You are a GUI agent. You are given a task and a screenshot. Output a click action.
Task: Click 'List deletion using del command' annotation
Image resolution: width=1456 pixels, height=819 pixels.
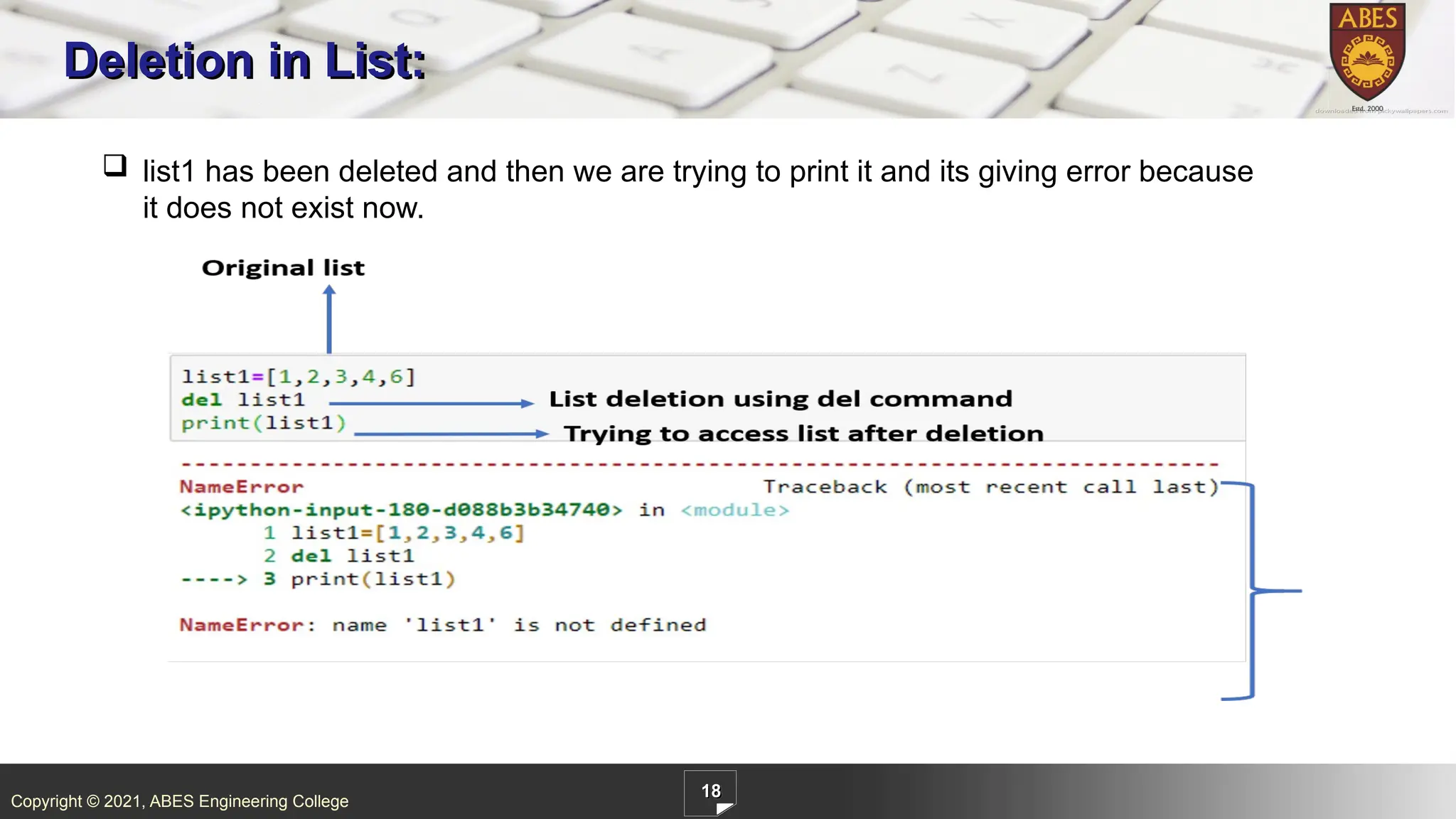click(781, 399)
